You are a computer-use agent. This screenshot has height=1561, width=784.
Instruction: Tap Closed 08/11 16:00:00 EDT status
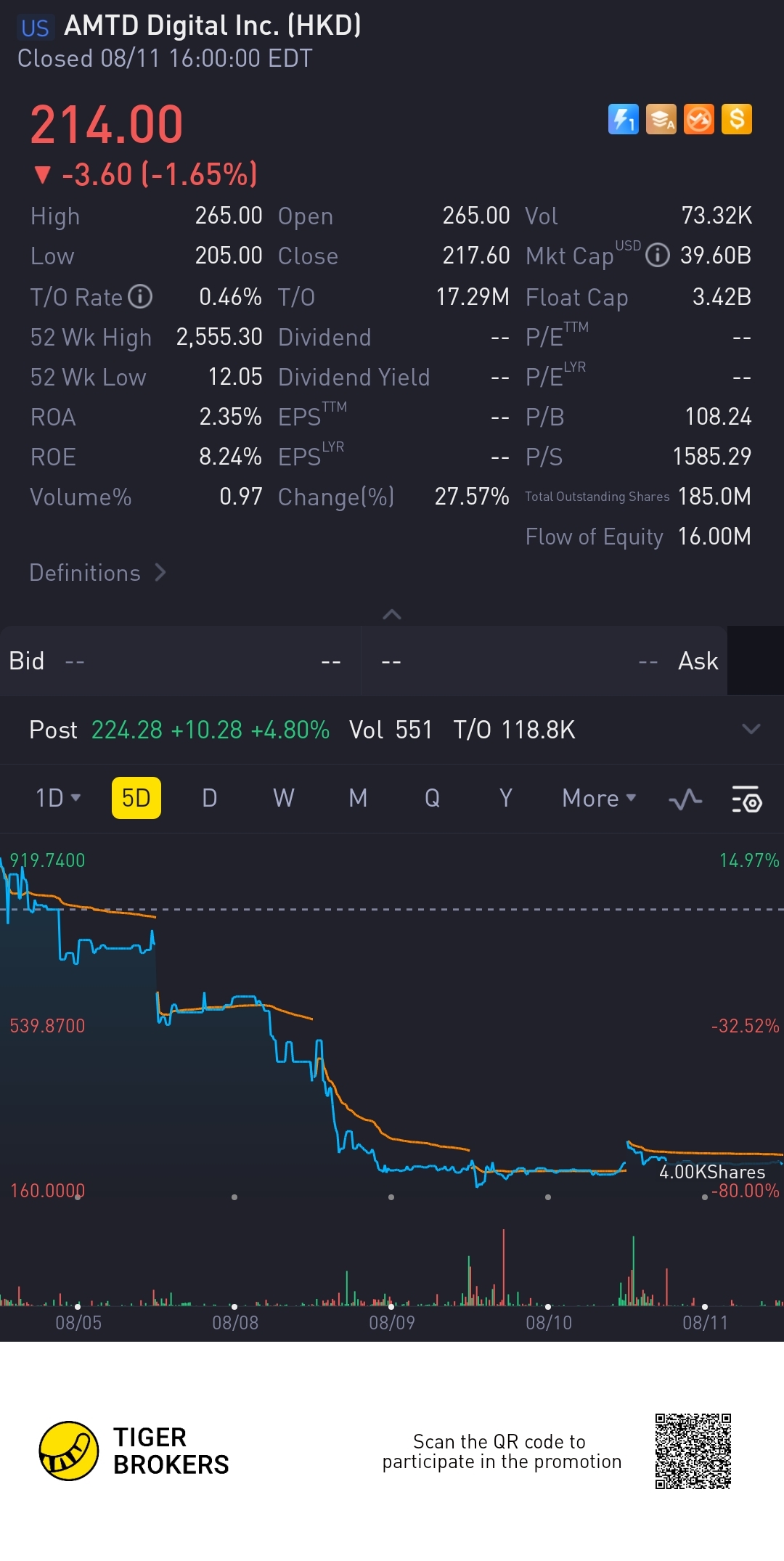tap(165, 59)
